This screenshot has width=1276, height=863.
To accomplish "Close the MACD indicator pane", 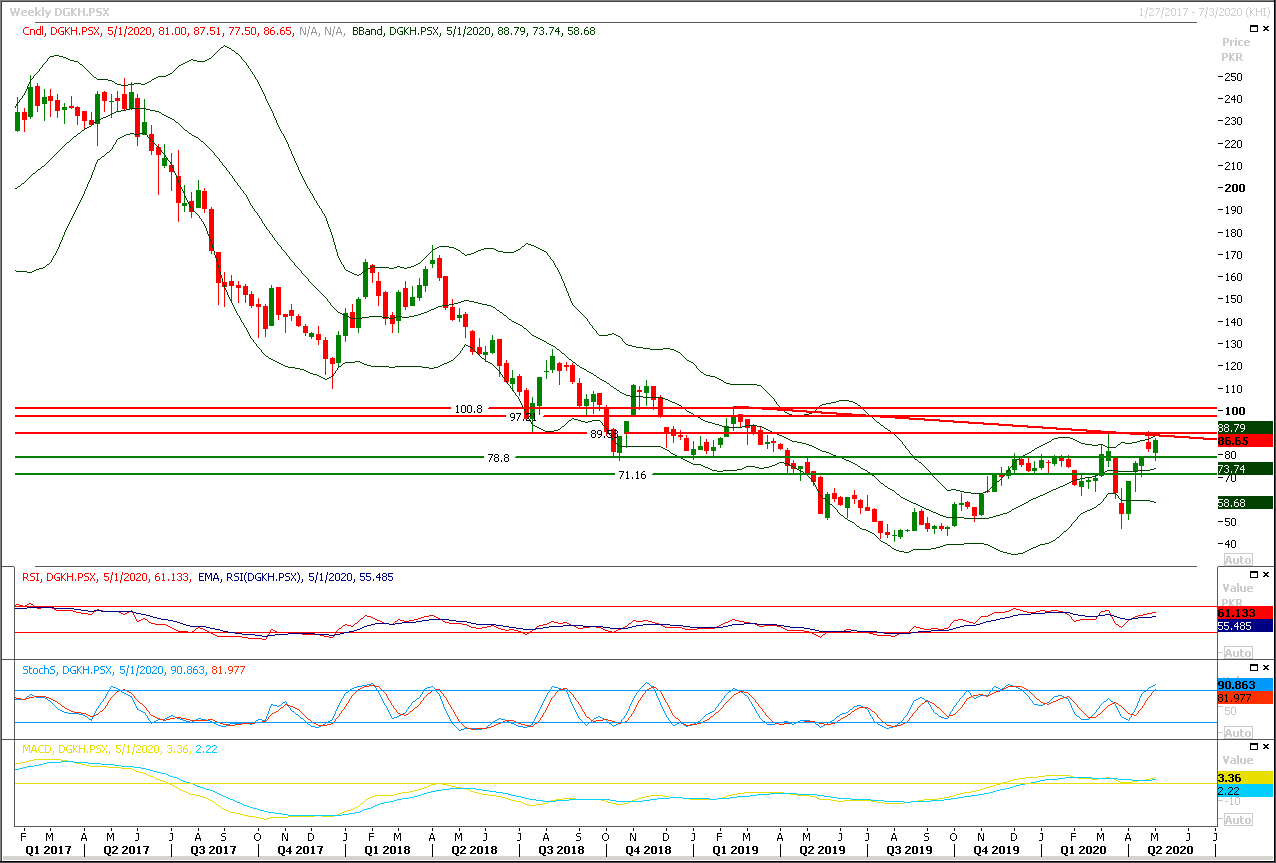I will click(1266, 747).
